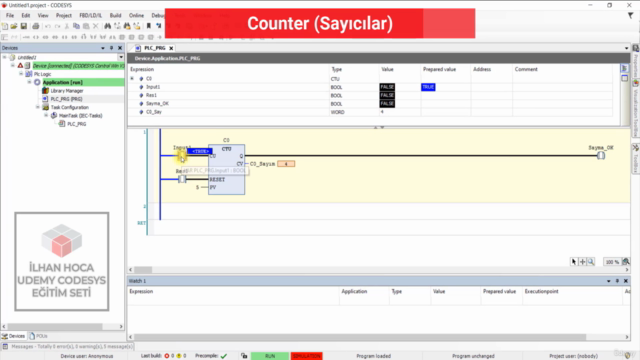
Task: Open the Online menu
Action: [x=136, y=16]
